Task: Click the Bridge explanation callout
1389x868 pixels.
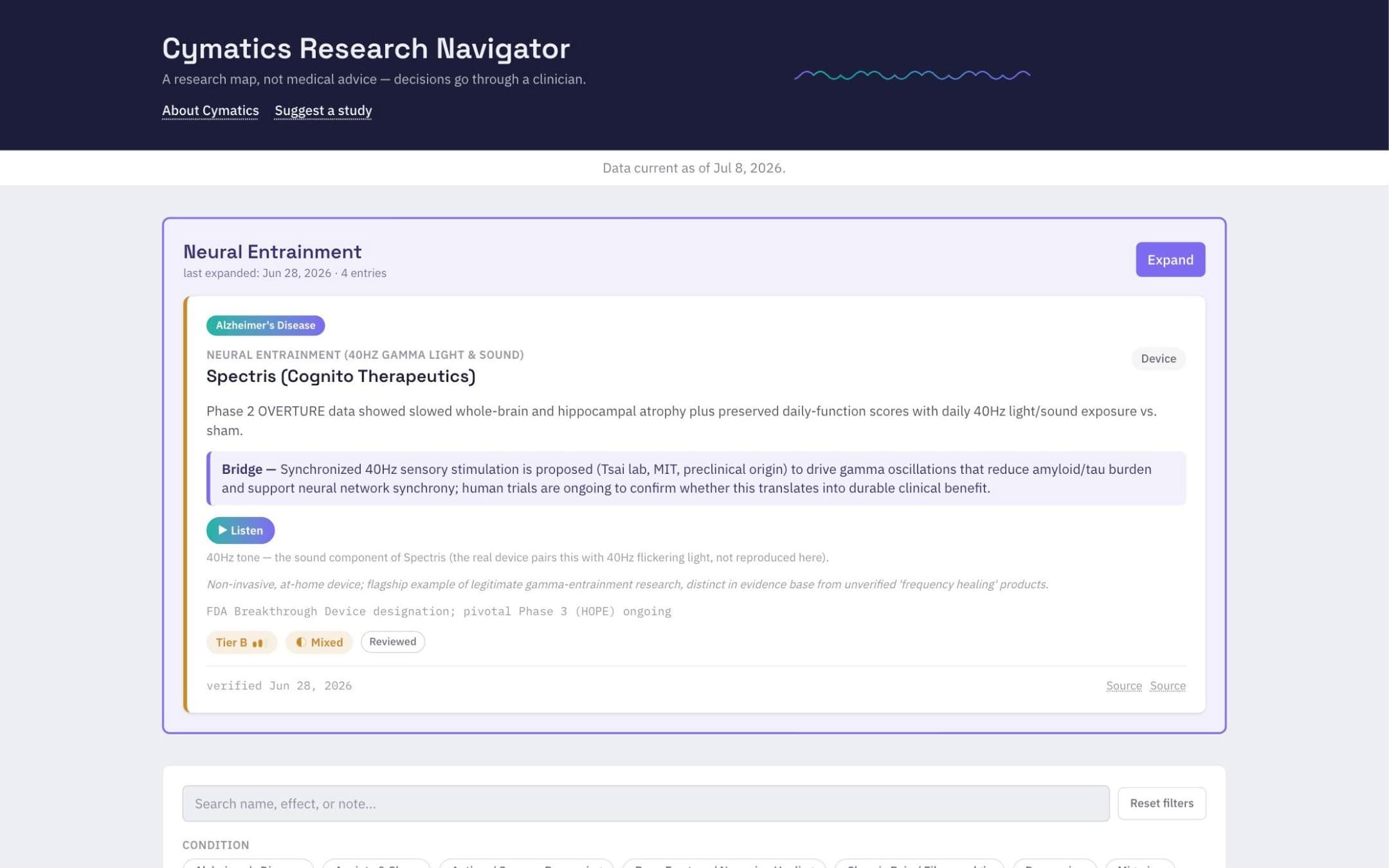Action: click(696, 478)
